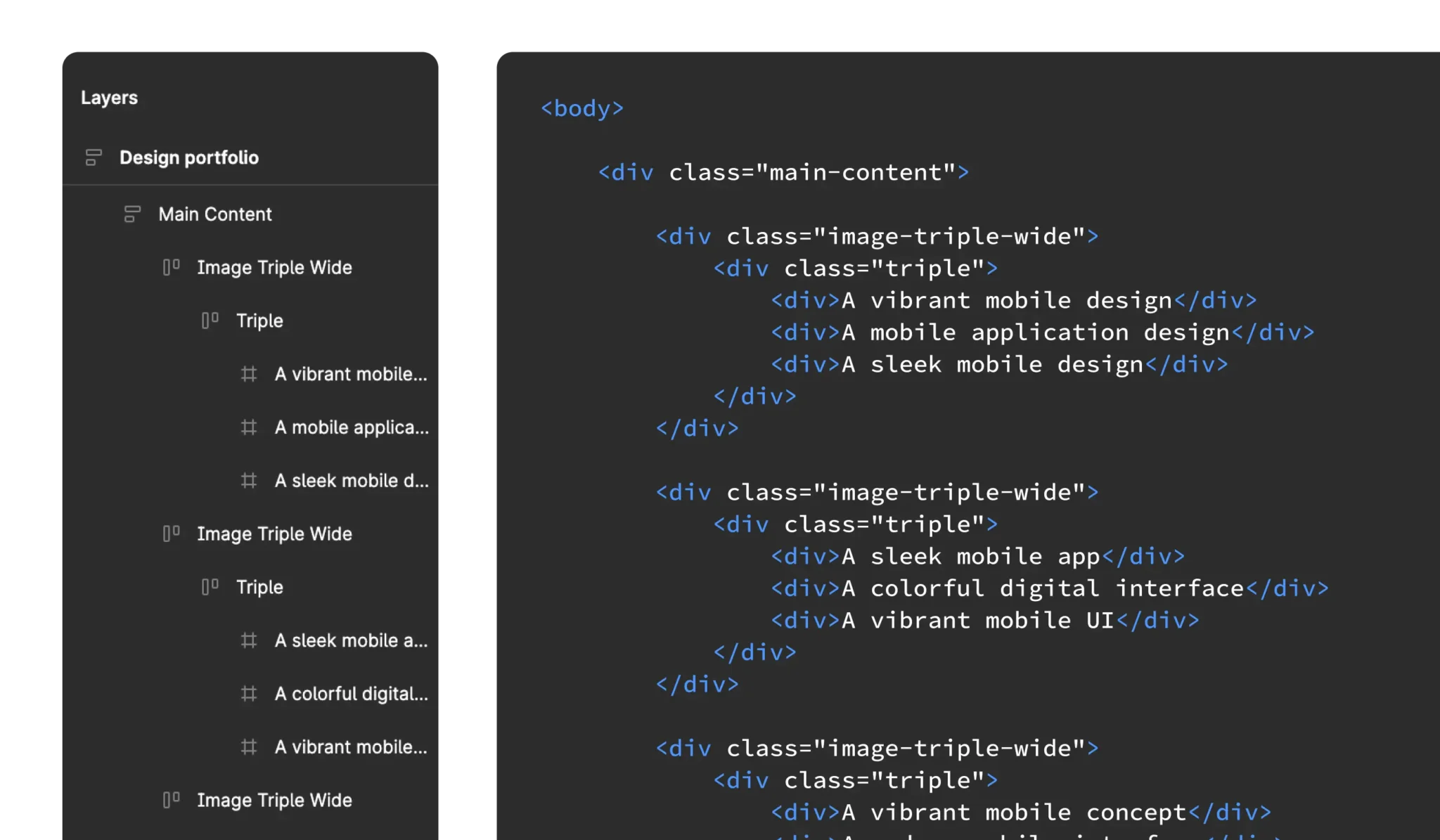Click the third Image Triple Wide component icon
The height and width of the screenshot is (840, 1440).
pos(170,800)
